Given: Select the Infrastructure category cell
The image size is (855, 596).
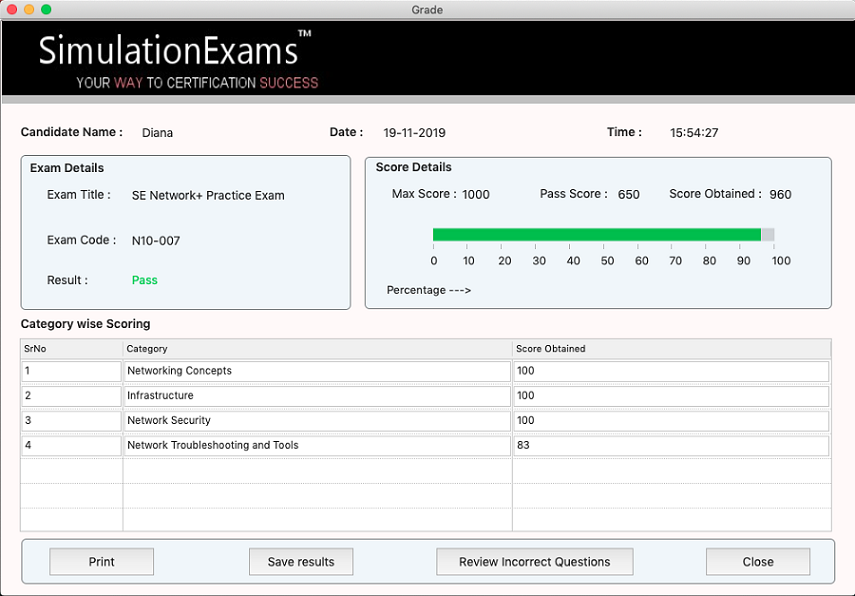Looking at the screenshot, I should (x=317, y=396).
